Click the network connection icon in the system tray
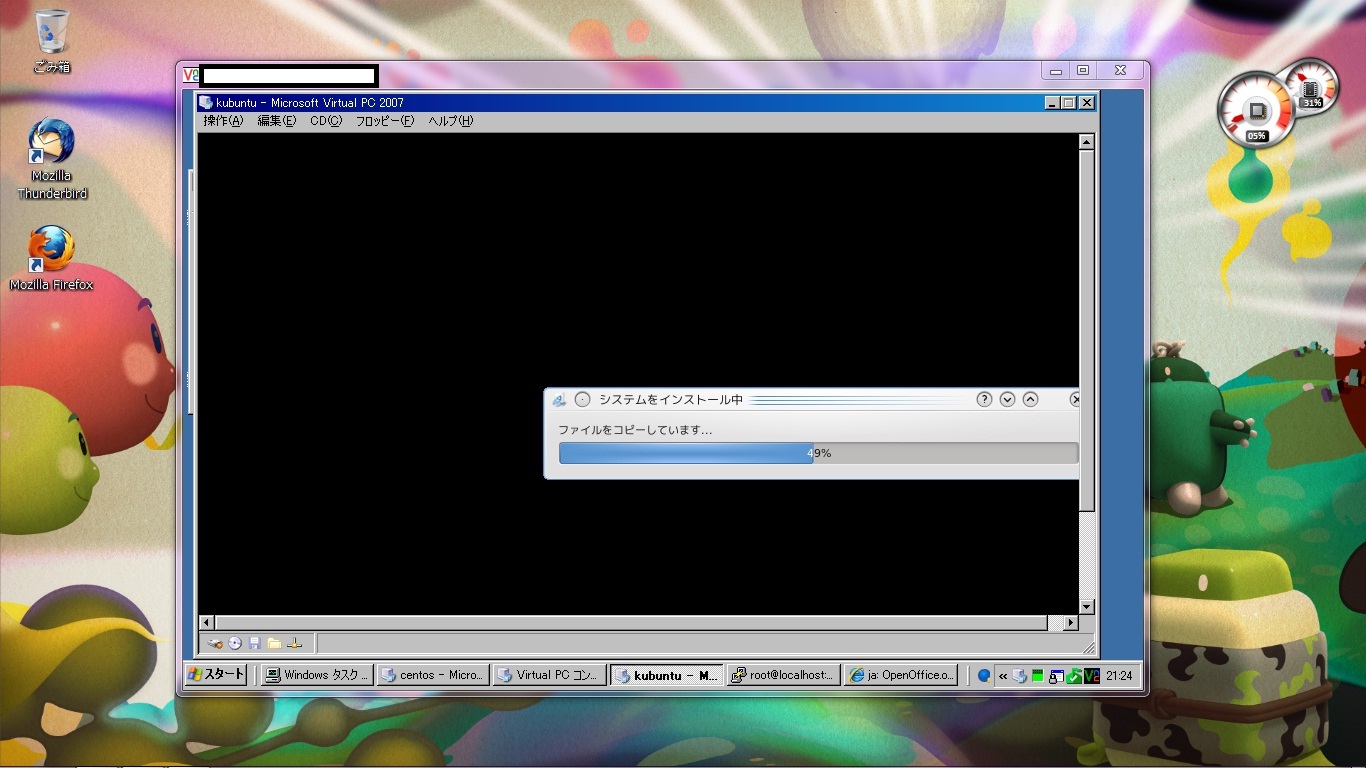 [x=1056, y=675]
